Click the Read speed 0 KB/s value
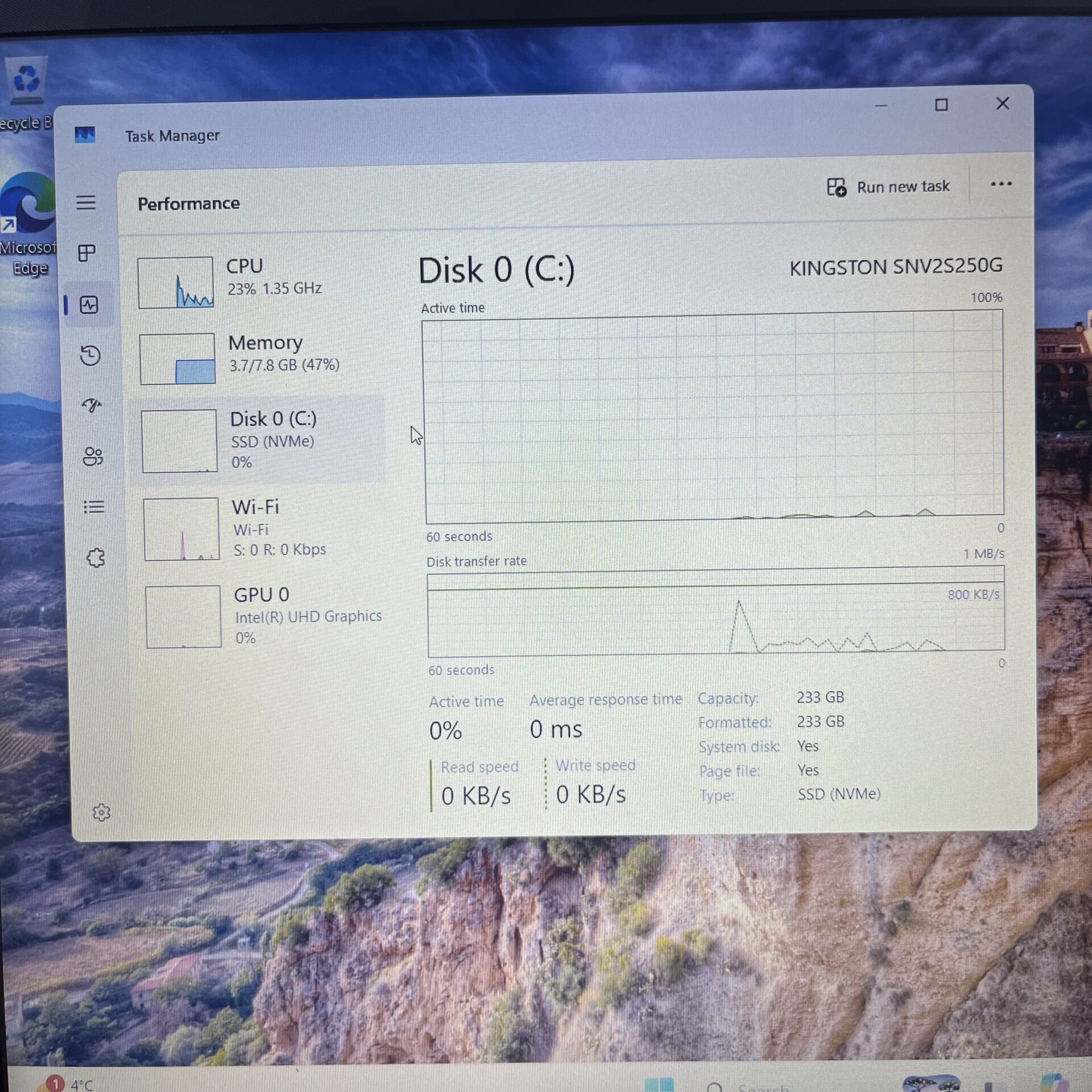The image size is (1092, 1092). coord(476,796)
